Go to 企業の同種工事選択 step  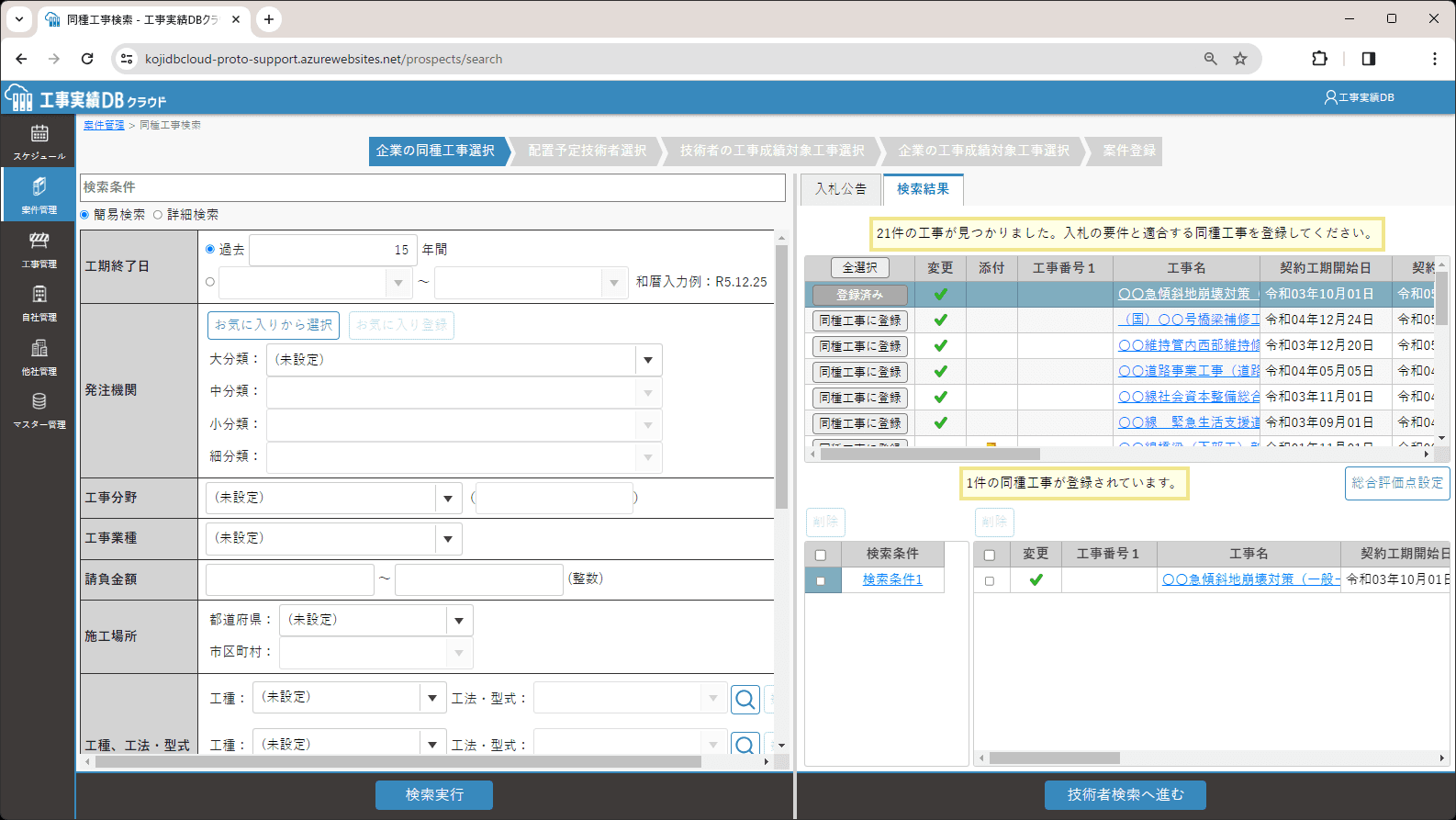click(x=438, y=151)
